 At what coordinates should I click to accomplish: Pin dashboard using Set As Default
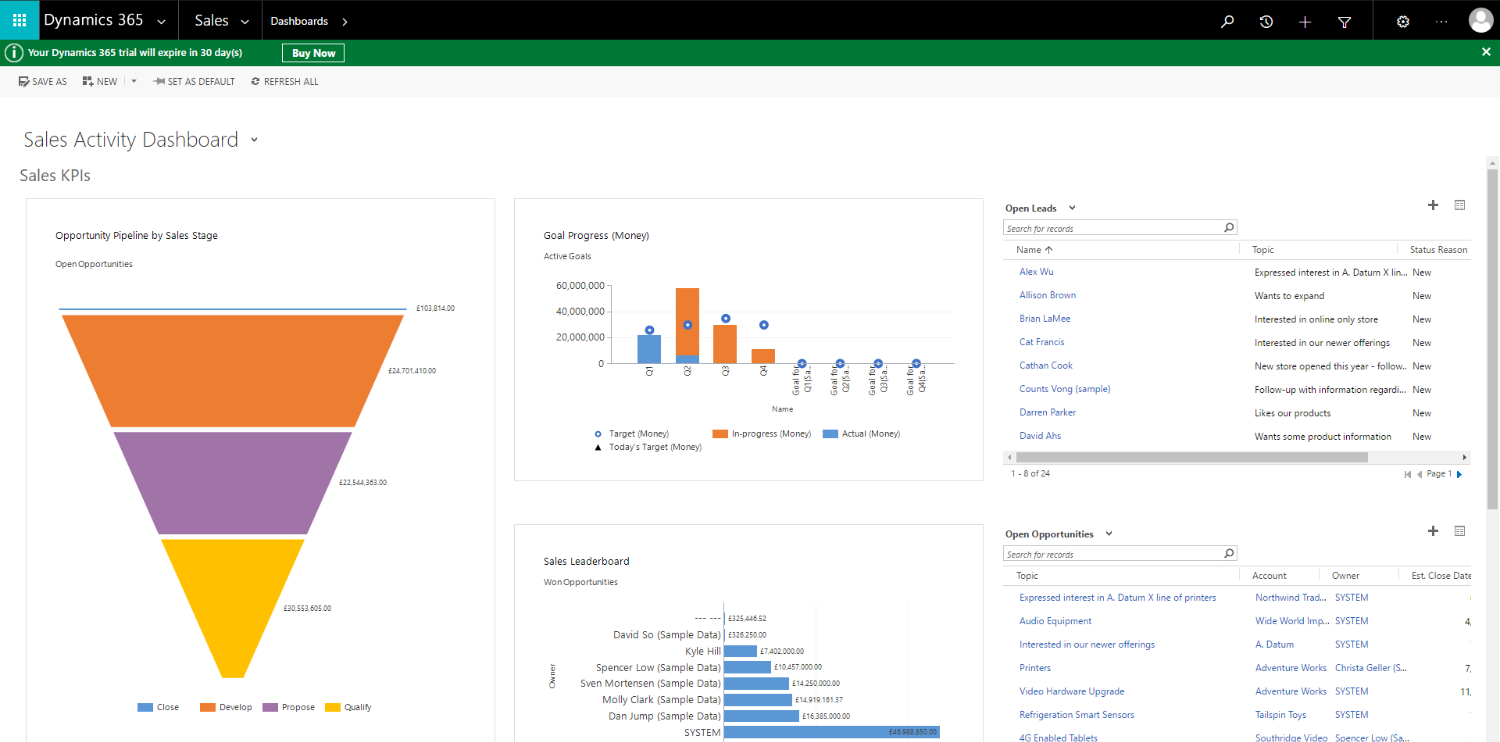click(x=193, y=81)
